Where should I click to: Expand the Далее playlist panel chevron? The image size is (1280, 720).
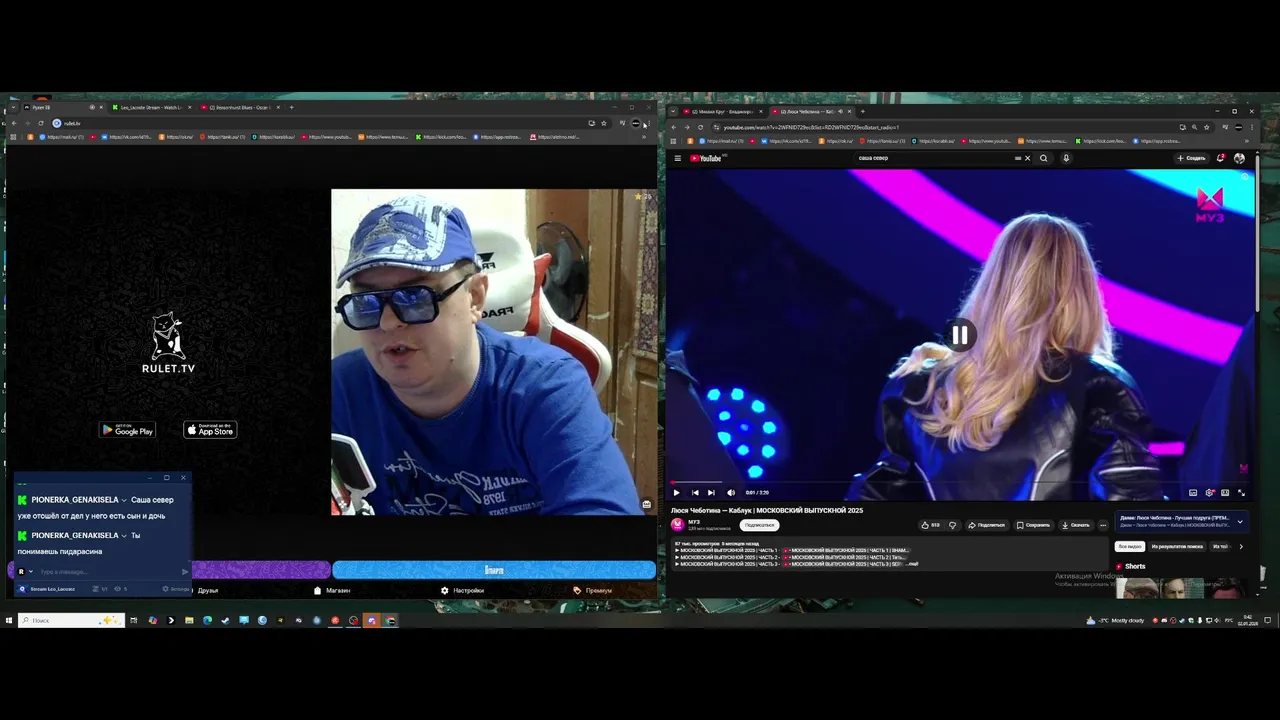point(1240,521)
